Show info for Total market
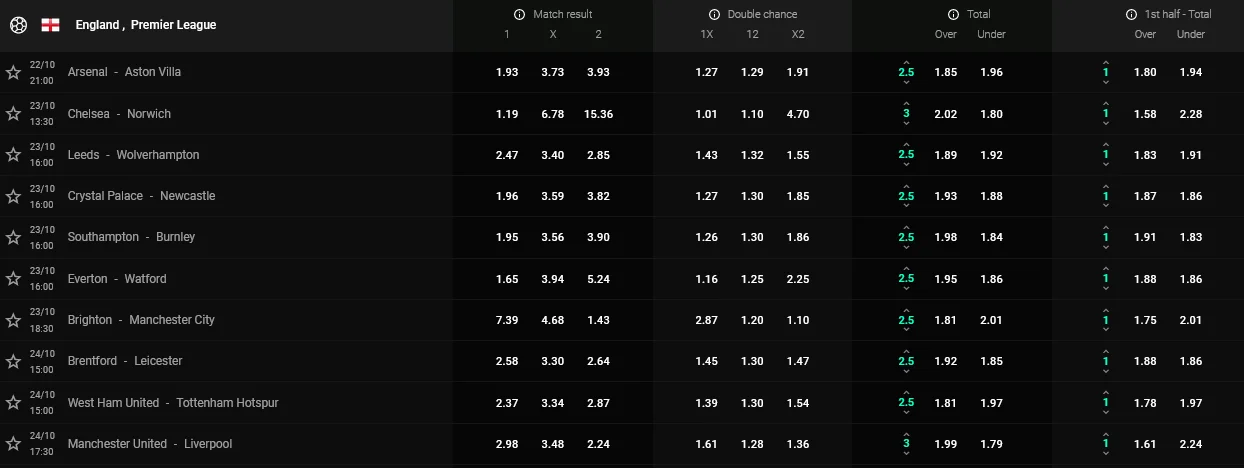Viewport: 1244px width, 468px height. point(954,15)
